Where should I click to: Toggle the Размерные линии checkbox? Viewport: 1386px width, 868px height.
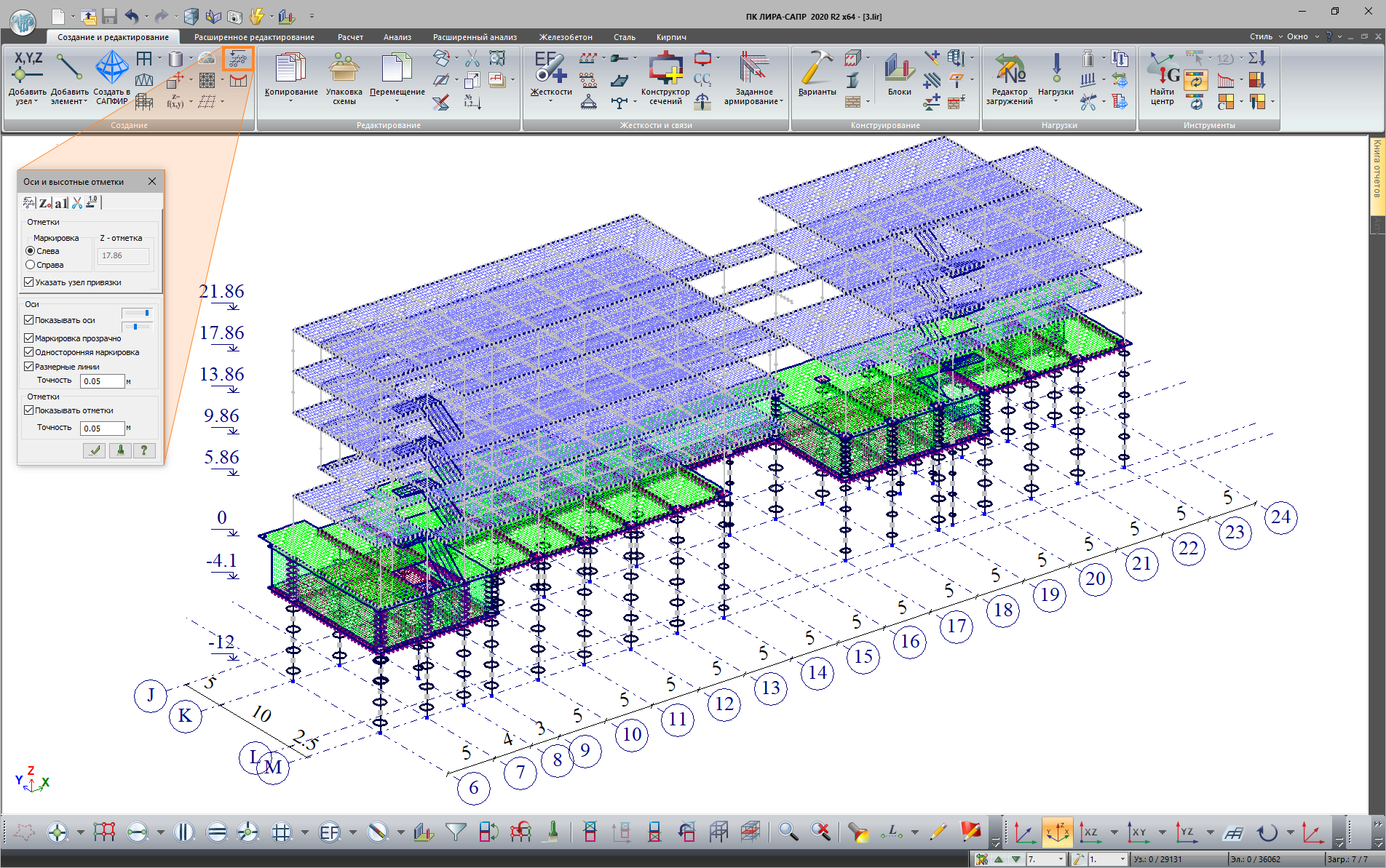(x=29, y=367)
